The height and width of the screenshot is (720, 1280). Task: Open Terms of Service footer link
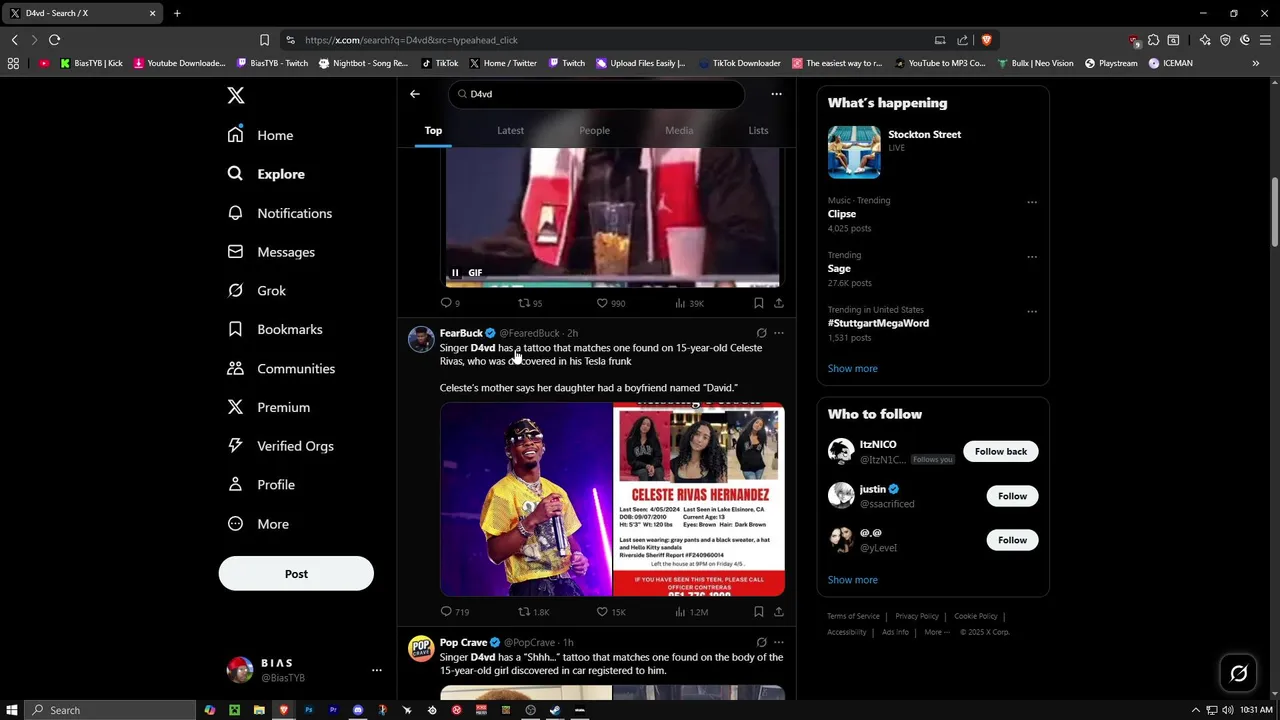(853, 616)
